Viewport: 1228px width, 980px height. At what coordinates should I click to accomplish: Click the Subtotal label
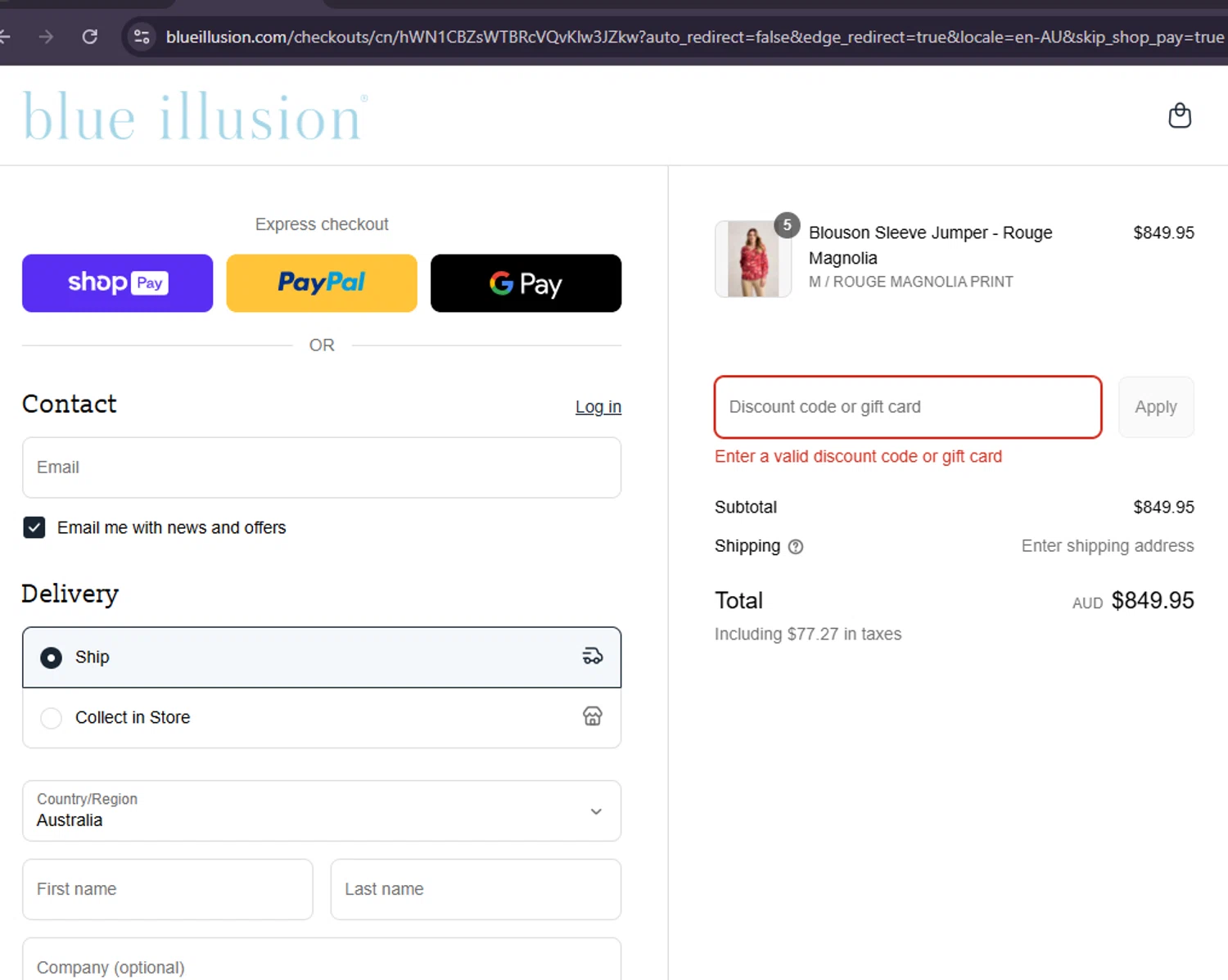(746, 507)
